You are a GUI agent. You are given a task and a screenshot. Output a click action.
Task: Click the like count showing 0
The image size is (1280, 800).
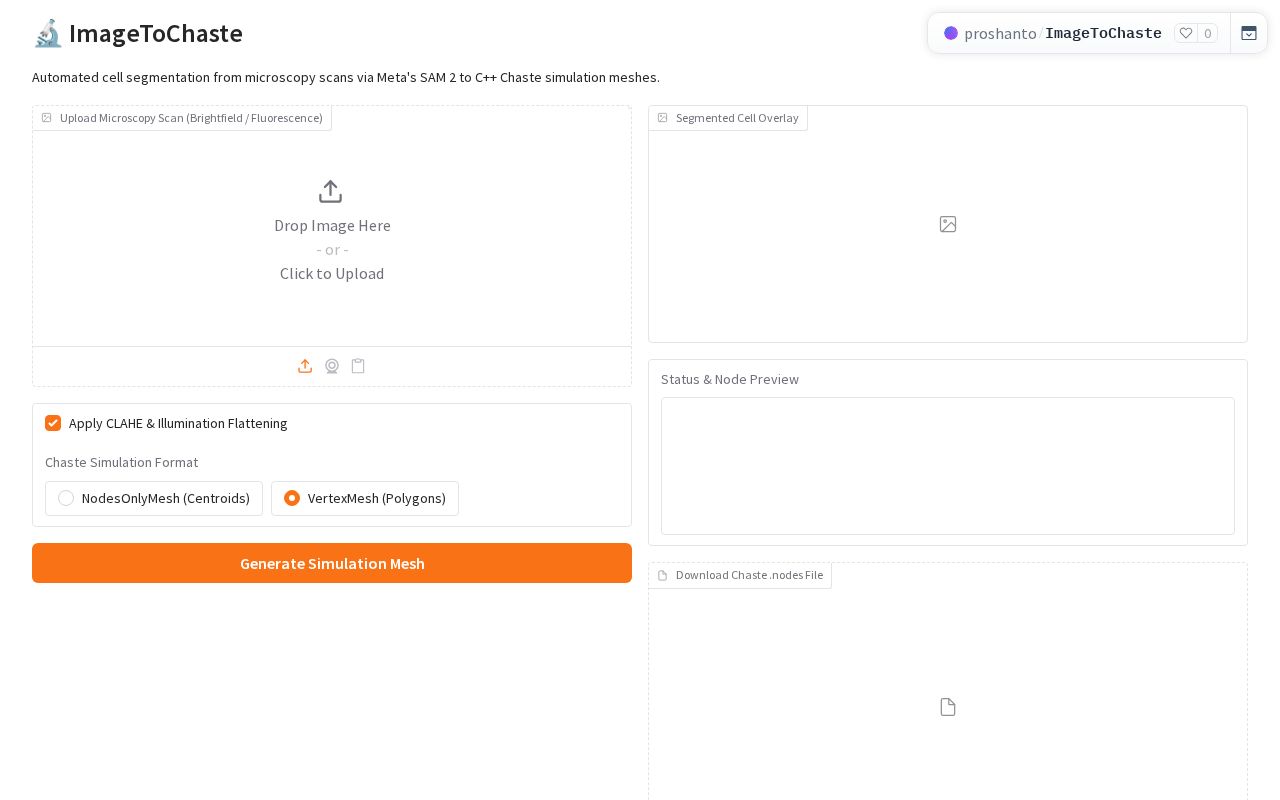coord(1208,33)
